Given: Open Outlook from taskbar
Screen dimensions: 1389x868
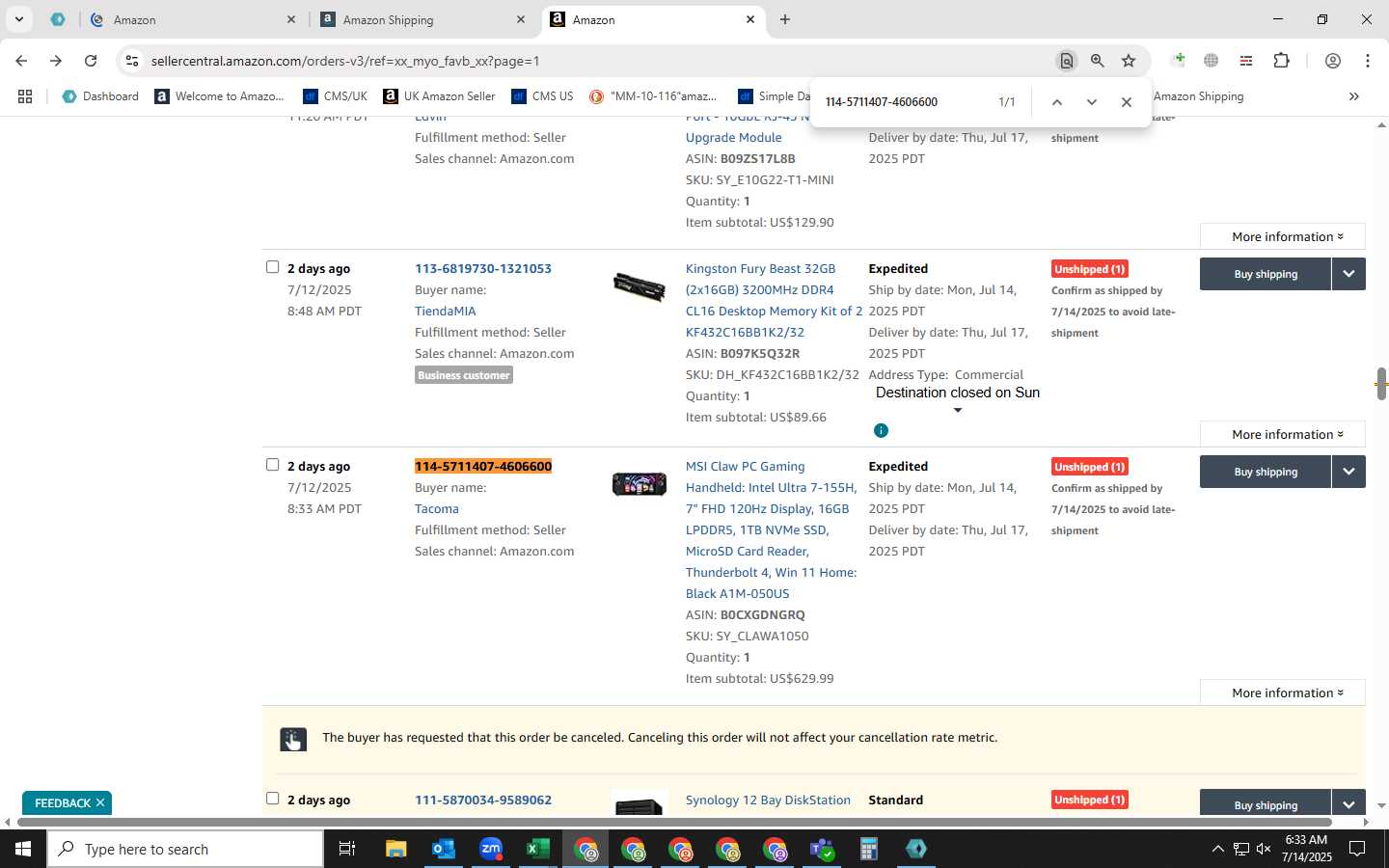Looking at the screenshot, I should tap(443, 849).
